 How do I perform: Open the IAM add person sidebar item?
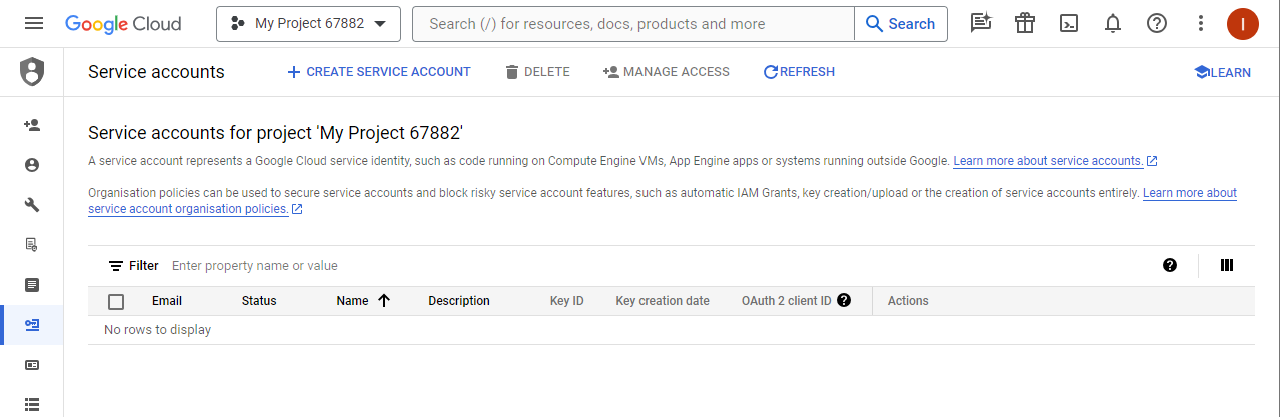[32, 125]
